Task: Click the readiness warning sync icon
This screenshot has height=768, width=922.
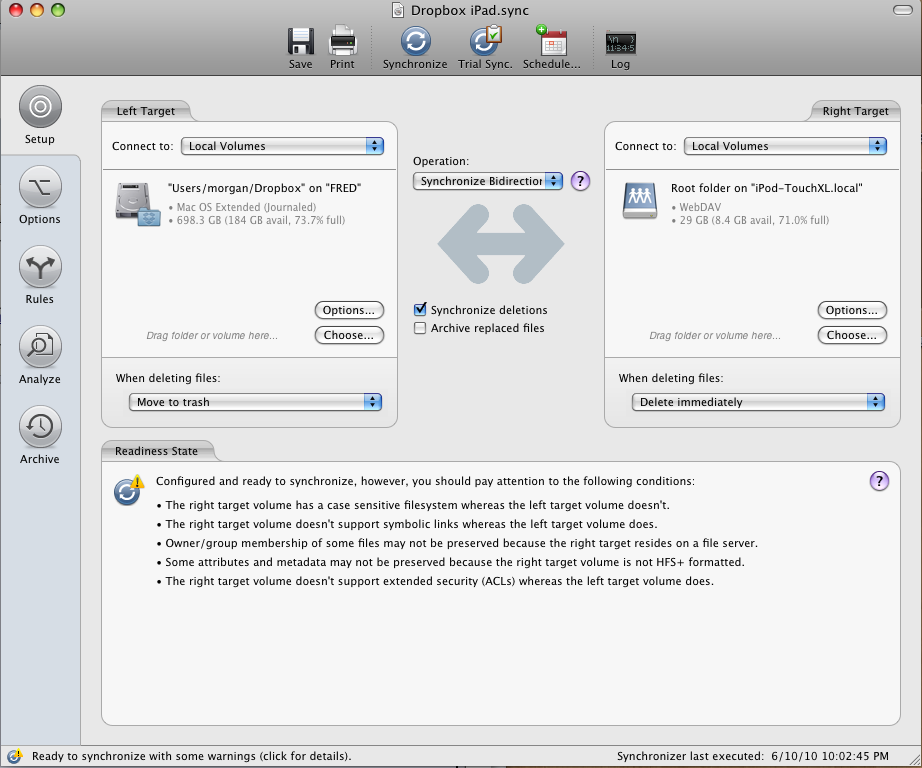Action: (129, 490)
